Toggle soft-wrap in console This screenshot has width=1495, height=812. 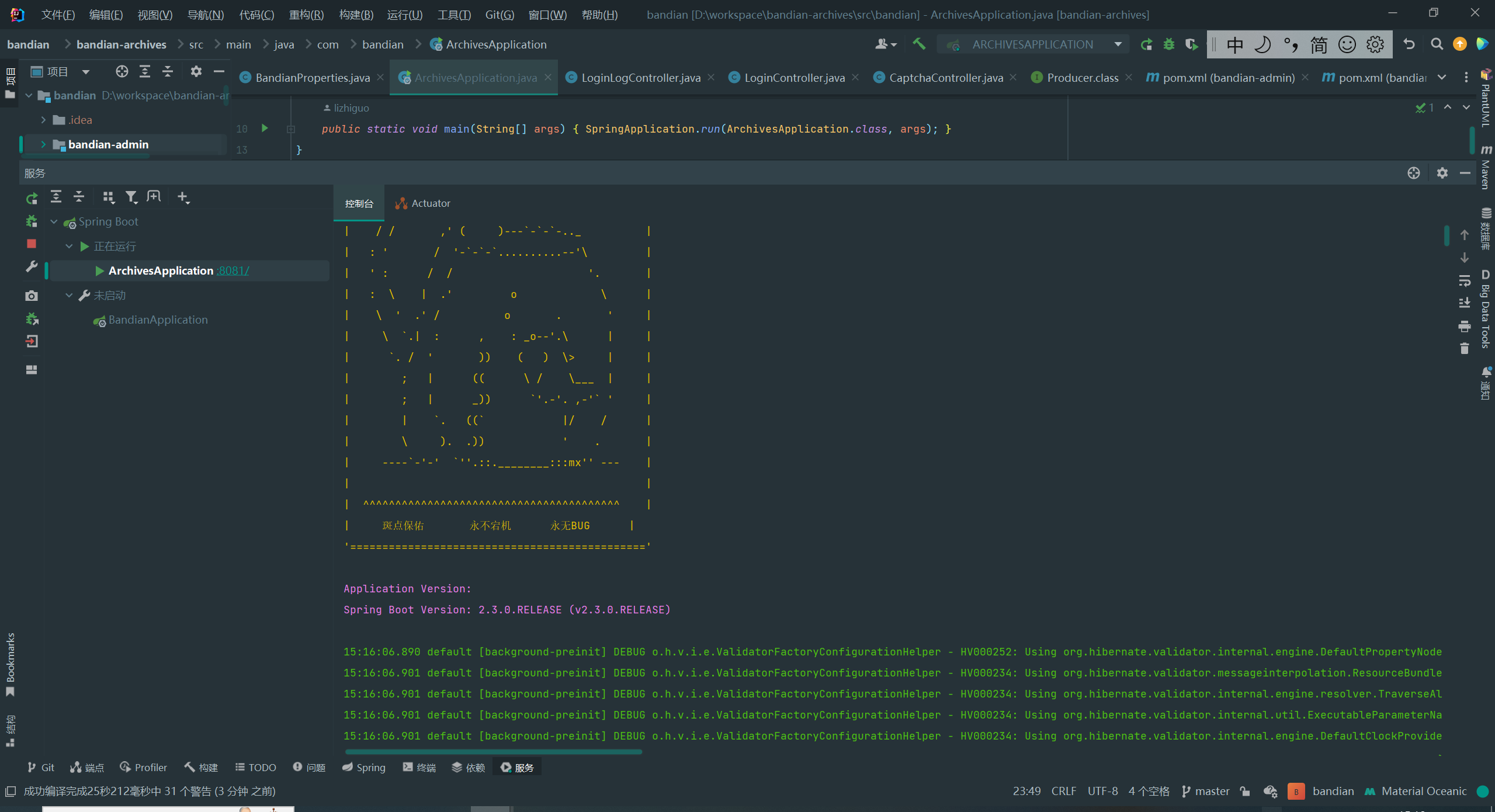[1464, 281]
